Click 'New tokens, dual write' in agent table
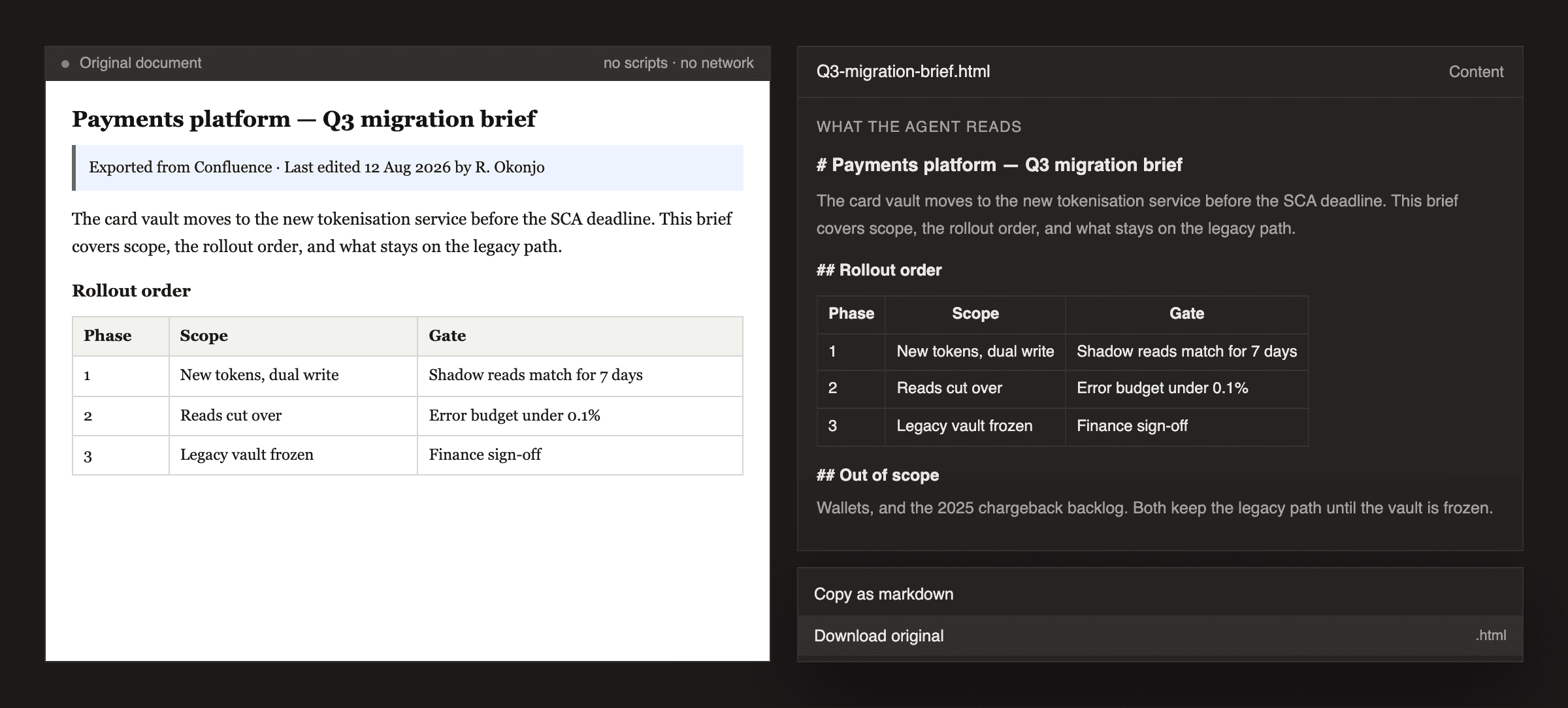The width and height of the screenshot is (1568, 708). [x=975, y=351]
